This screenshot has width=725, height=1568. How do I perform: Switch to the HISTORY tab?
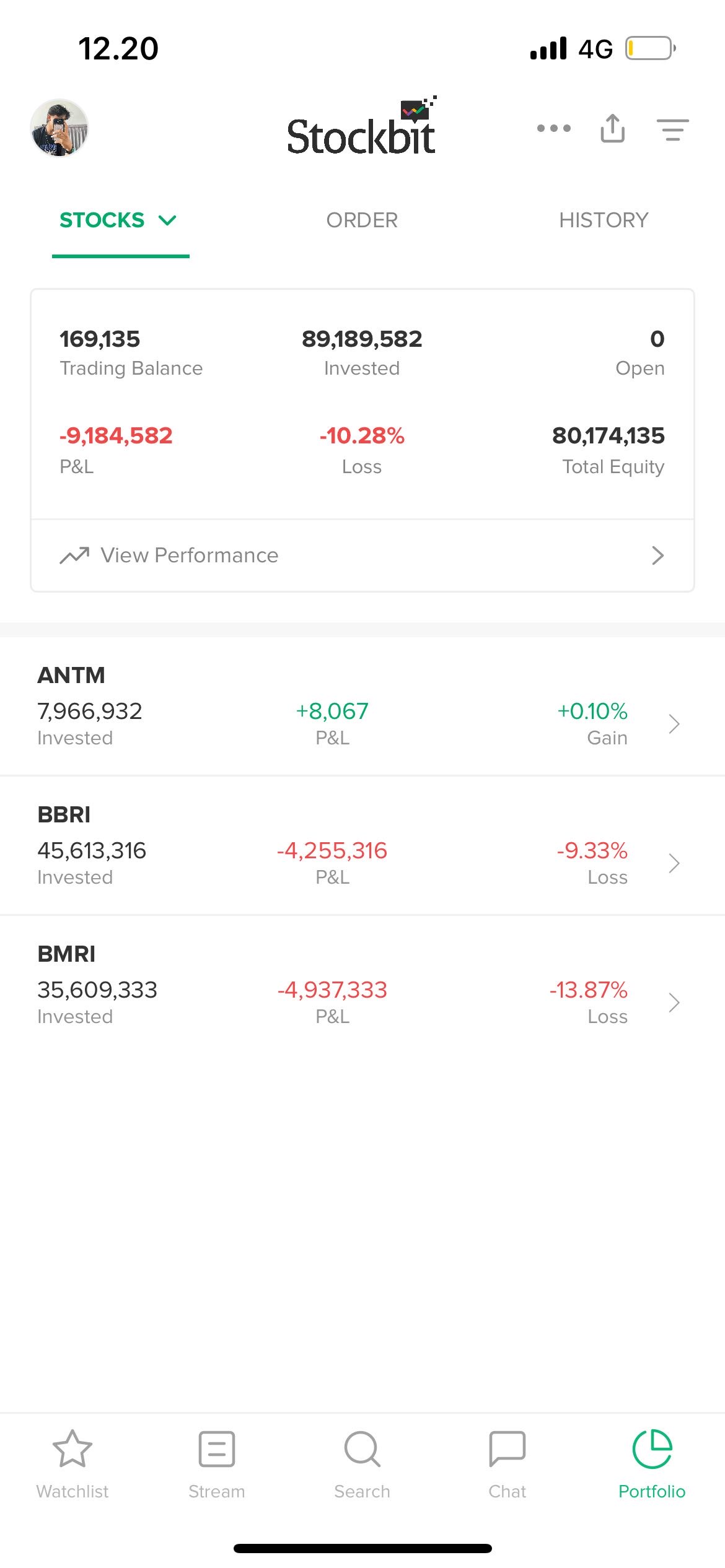604,220
